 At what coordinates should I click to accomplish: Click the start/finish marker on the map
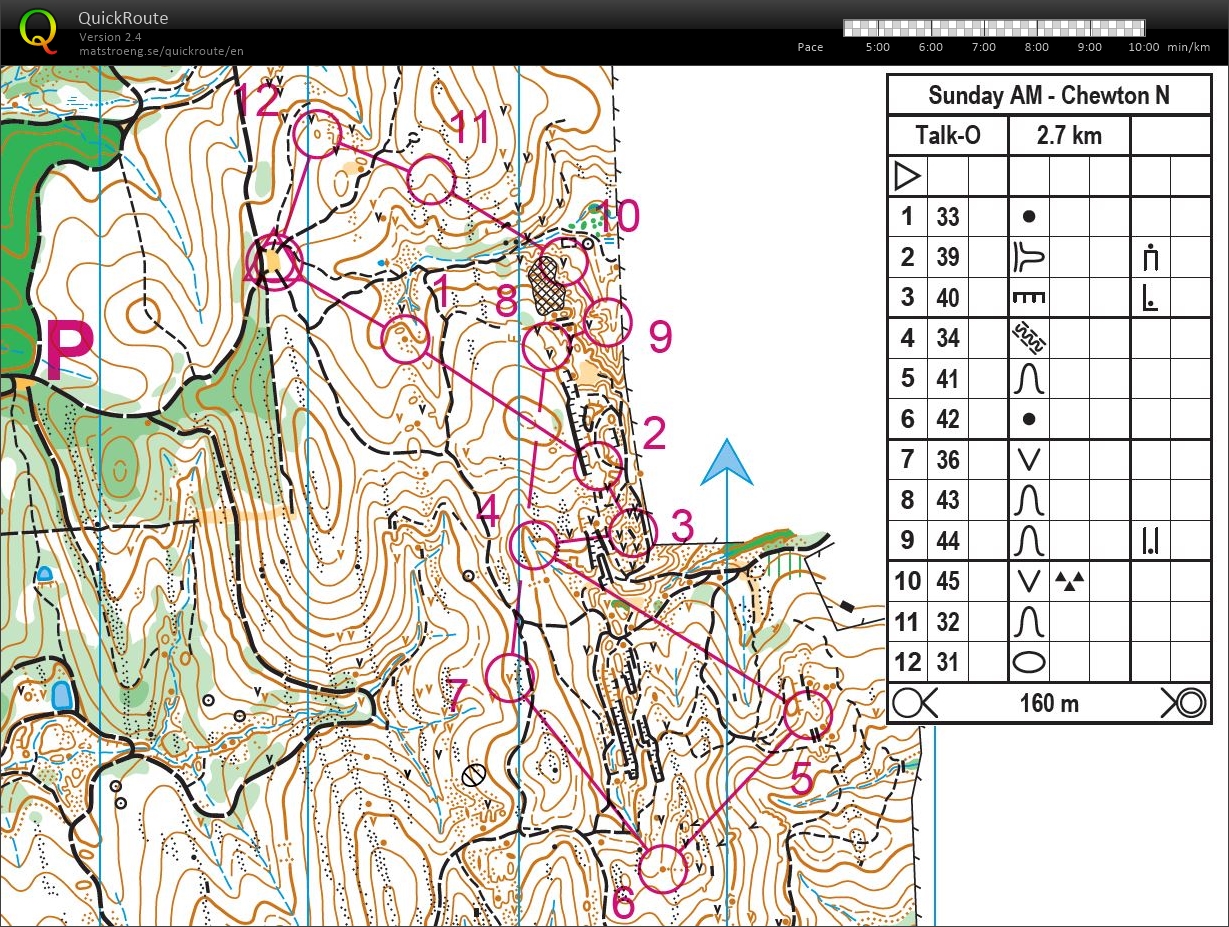click(x=273, y=262)
